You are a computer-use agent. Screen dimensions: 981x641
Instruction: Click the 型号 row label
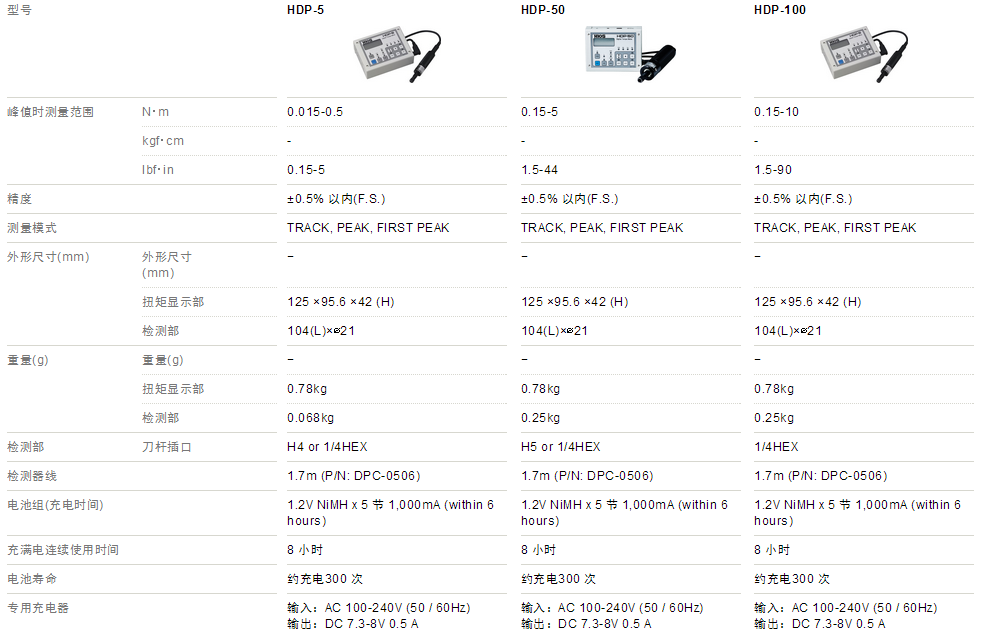(19, 10)
